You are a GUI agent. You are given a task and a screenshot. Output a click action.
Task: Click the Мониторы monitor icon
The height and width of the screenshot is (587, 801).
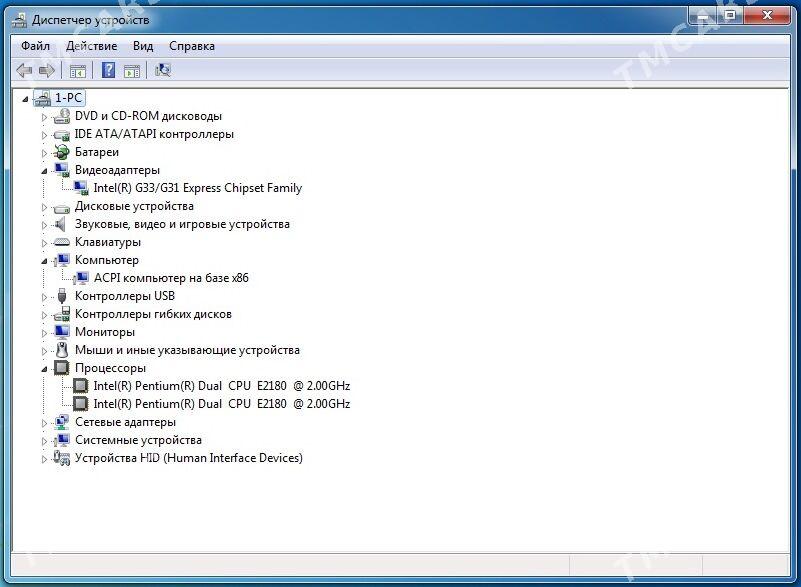point(62,332)
